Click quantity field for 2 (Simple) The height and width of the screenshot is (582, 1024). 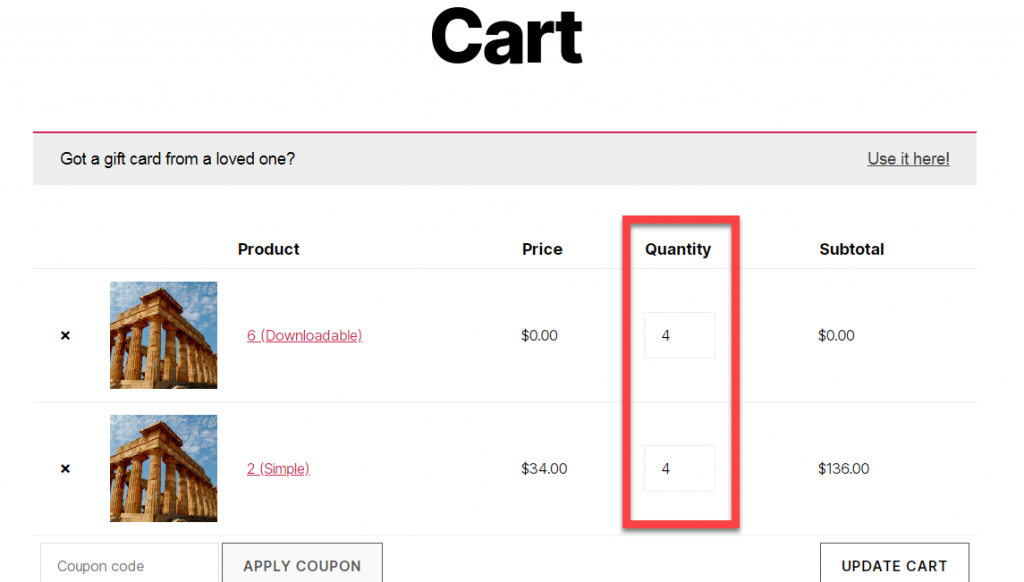(x=679, y=468)
